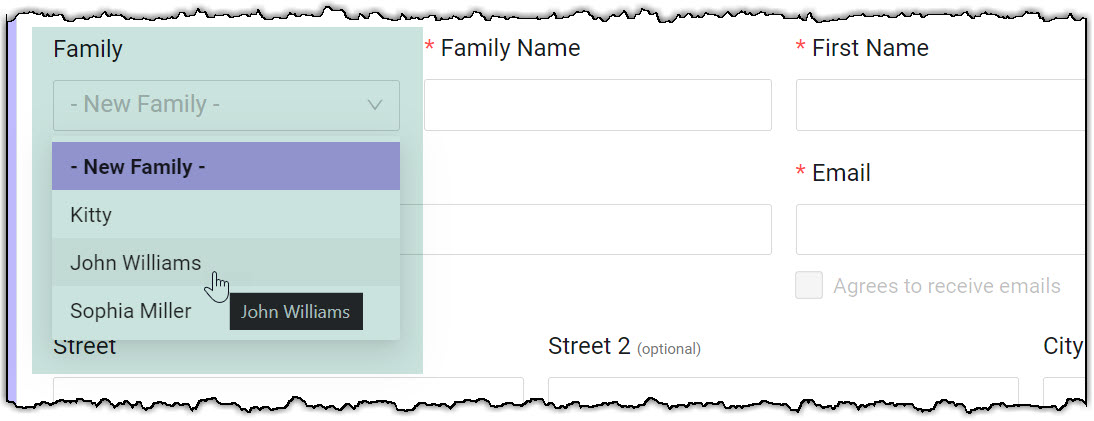
Task: Click the 'Agrees to receive emails' label text
Action: click(946, 286)
